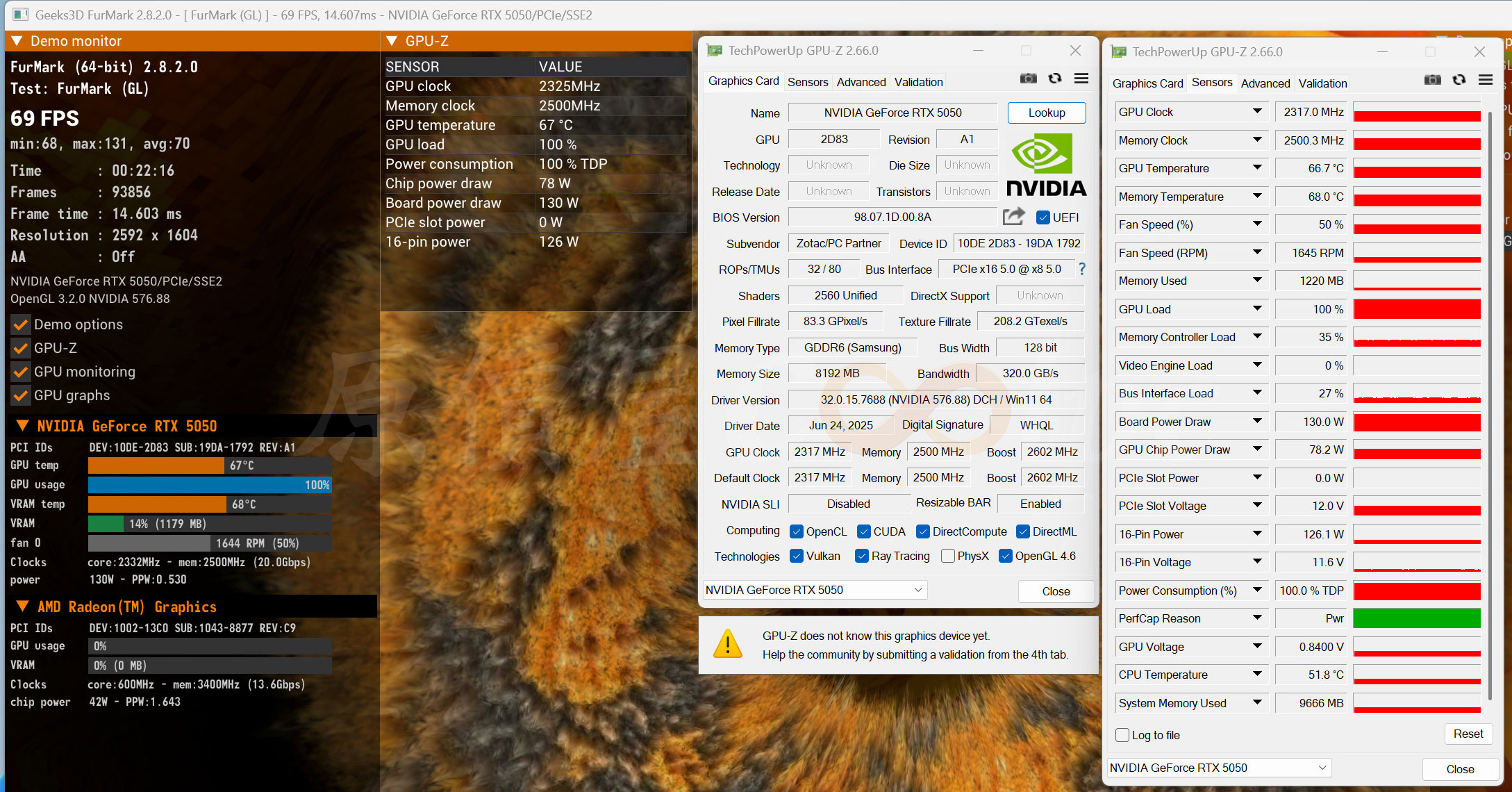Click left GPU-Z window title icon
Screen dimensions: 1512x792
(715, 51)
